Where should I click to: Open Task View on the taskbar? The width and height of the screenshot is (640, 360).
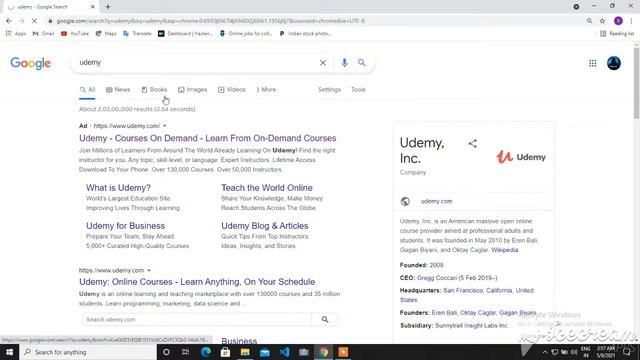point(185,352)
